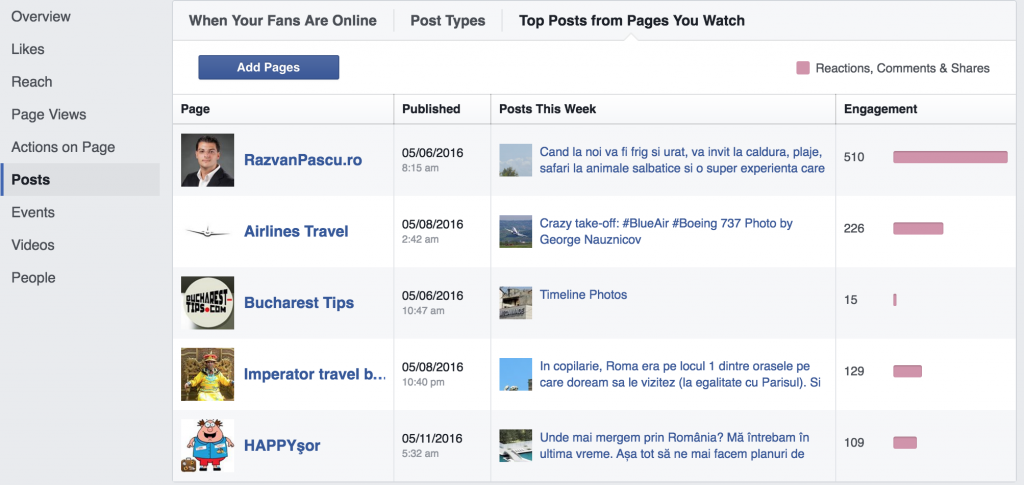Click the 109 engagement bar
This screenshot has height=485, width=1024.
click(905, 443)
